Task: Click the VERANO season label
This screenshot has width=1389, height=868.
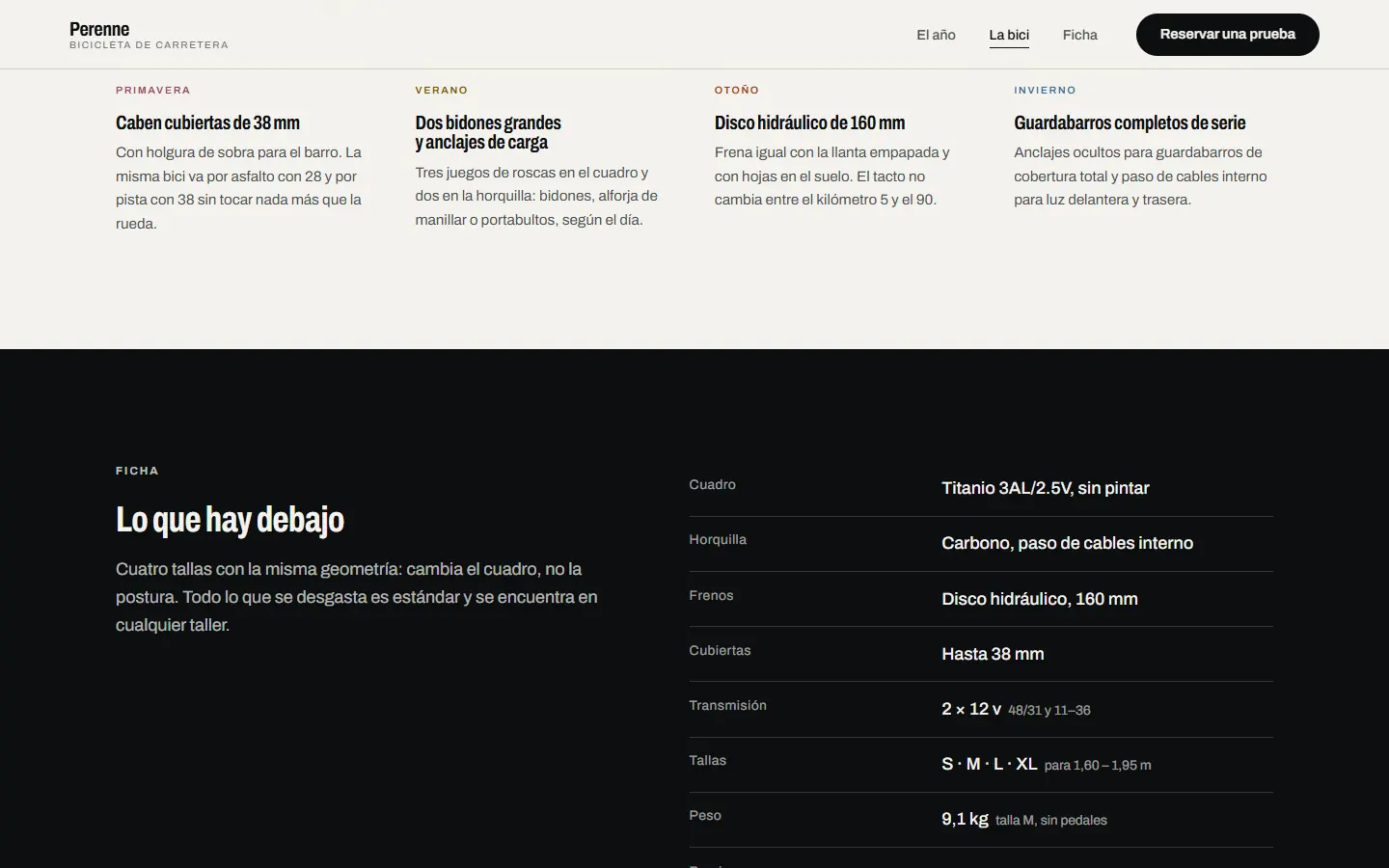Action: pos(442,91)
